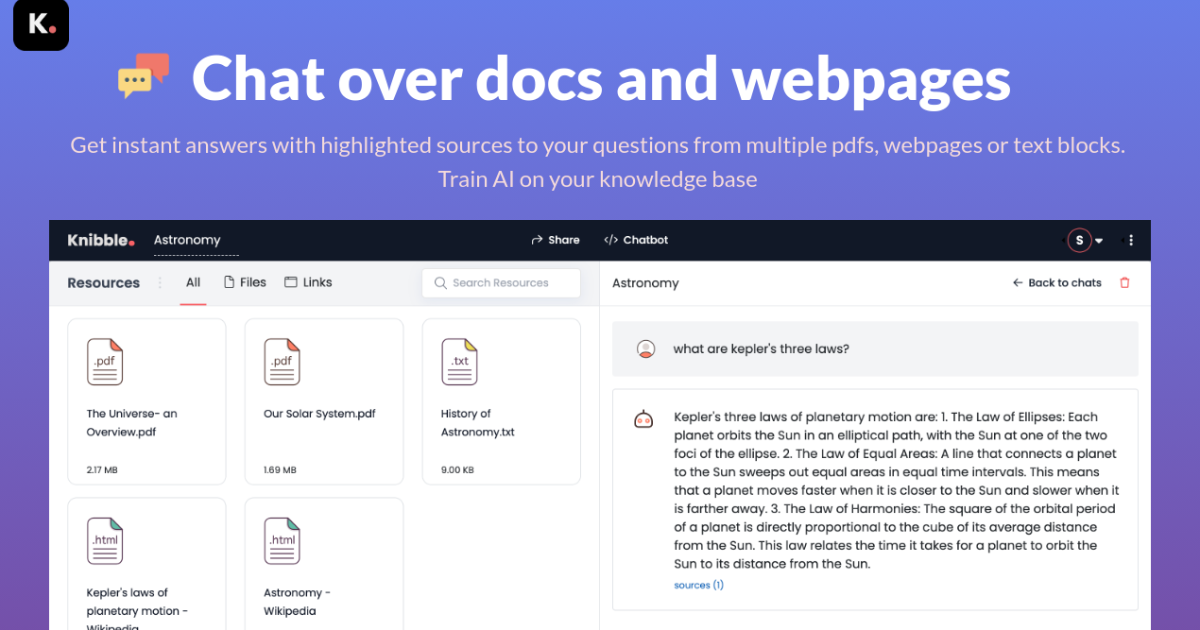Open The Universe- an Overview.pdf card icon
Viewport: 1200px width, 630px height.
104,362
